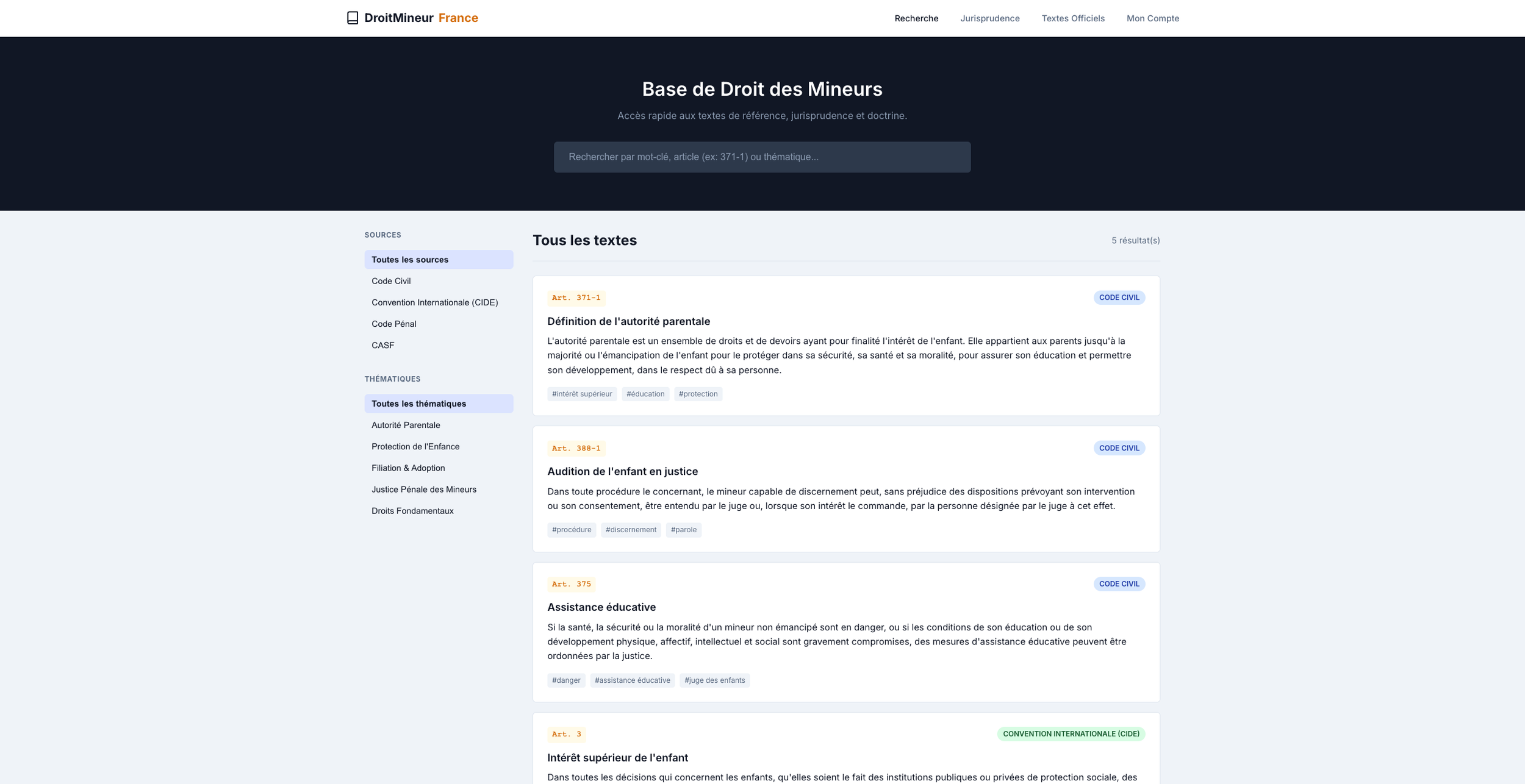The width and height of the screenshot is (1525, 784).
Task: Open Droits Fondamentaux thematic filter
Action: click(412, 511)
